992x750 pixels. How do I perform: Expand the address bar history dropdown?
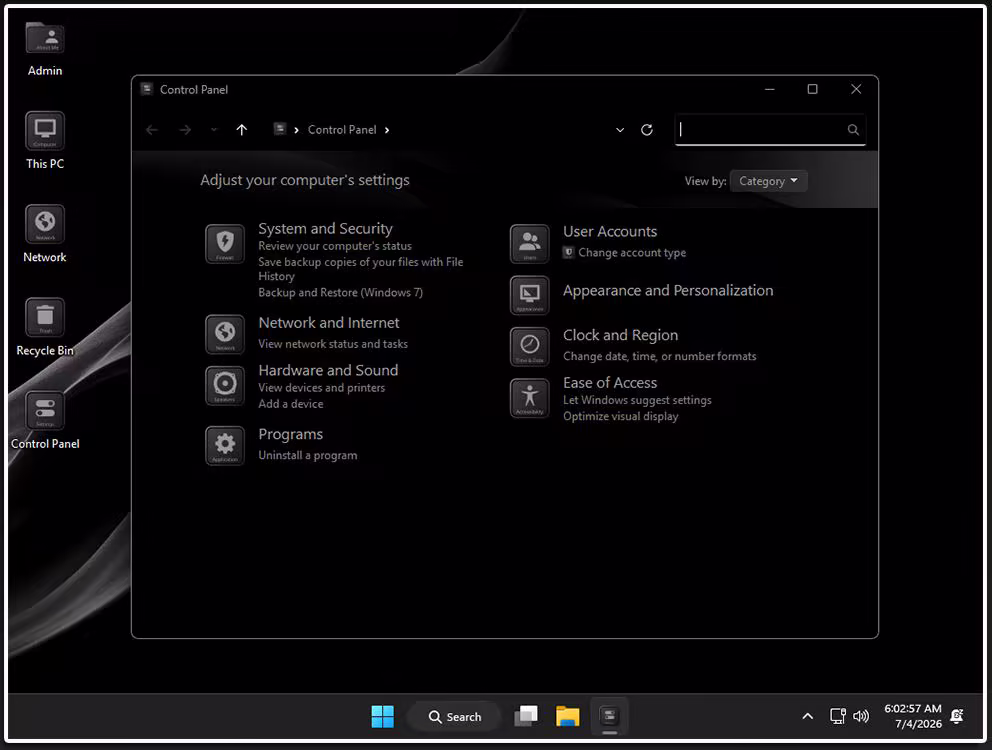[x=620, y=130]
